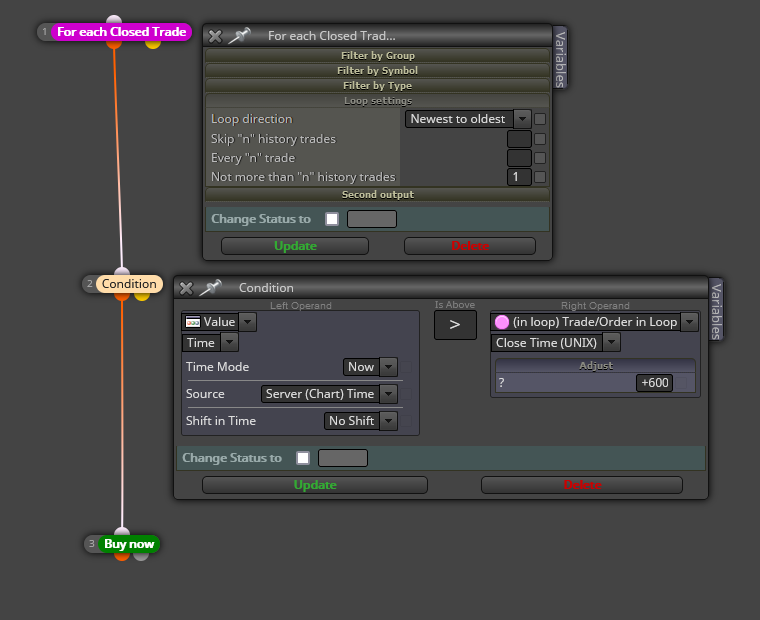Open Variables tab of Closed Trade panel

560,58
